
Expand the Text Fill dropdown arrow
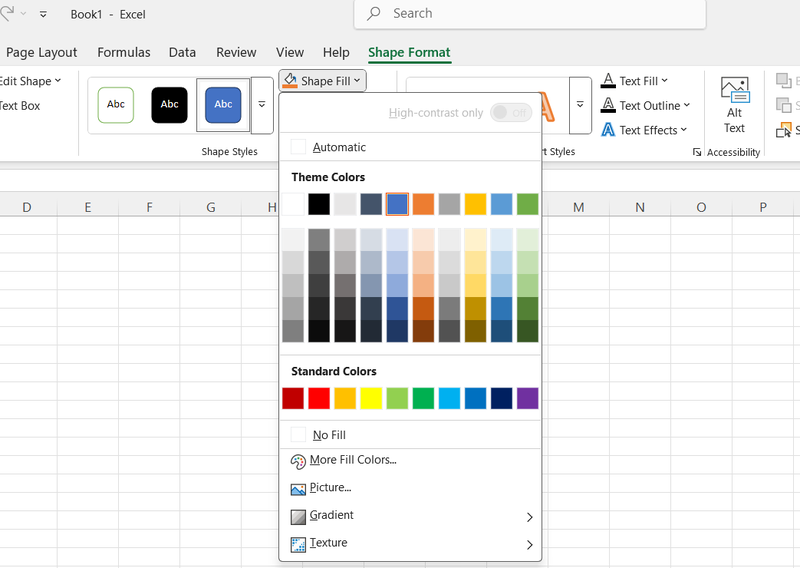tap(665, 81)
